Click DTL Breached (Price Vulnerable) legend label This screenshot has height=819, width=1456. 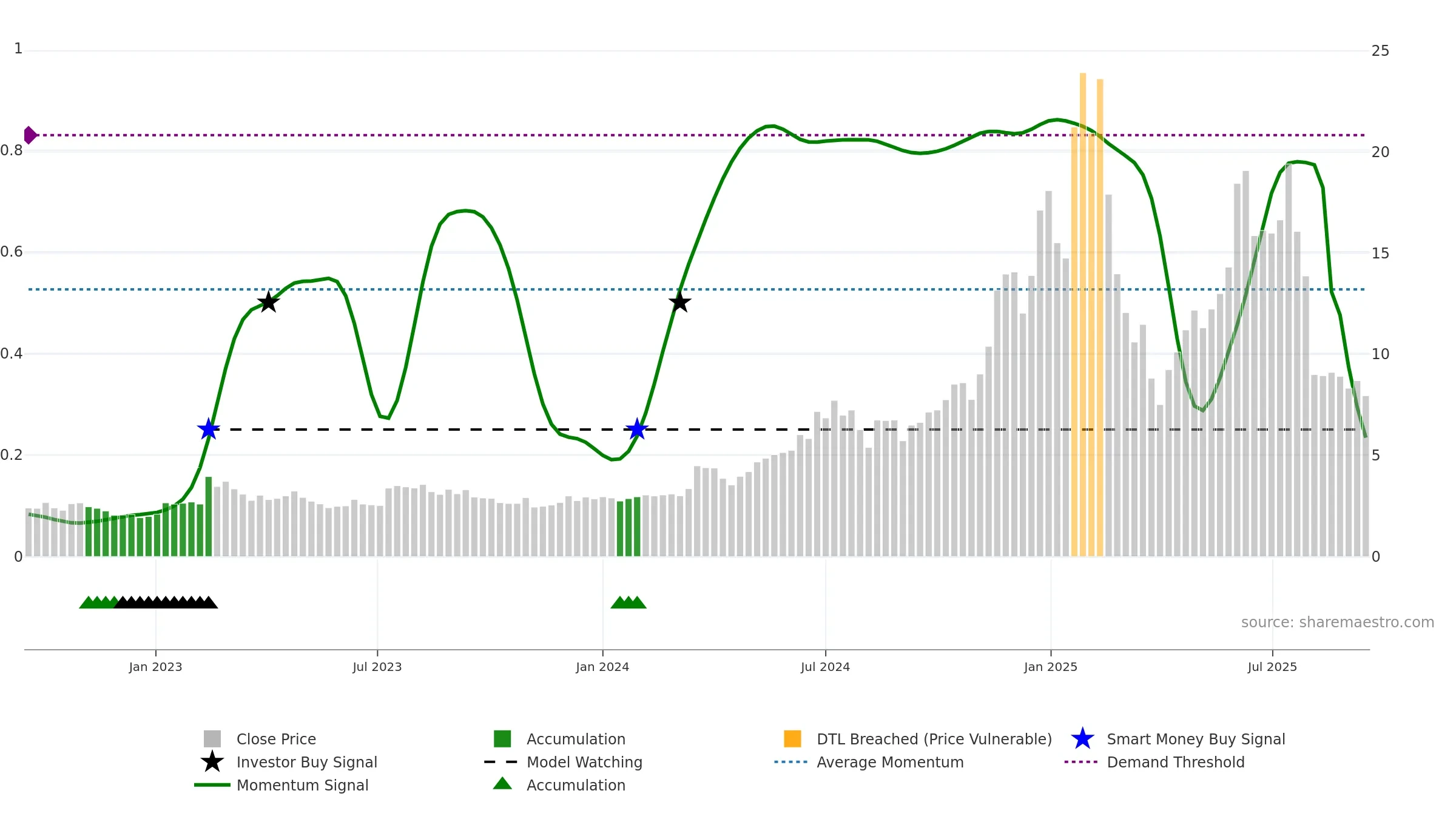click(x=934, y=739)
